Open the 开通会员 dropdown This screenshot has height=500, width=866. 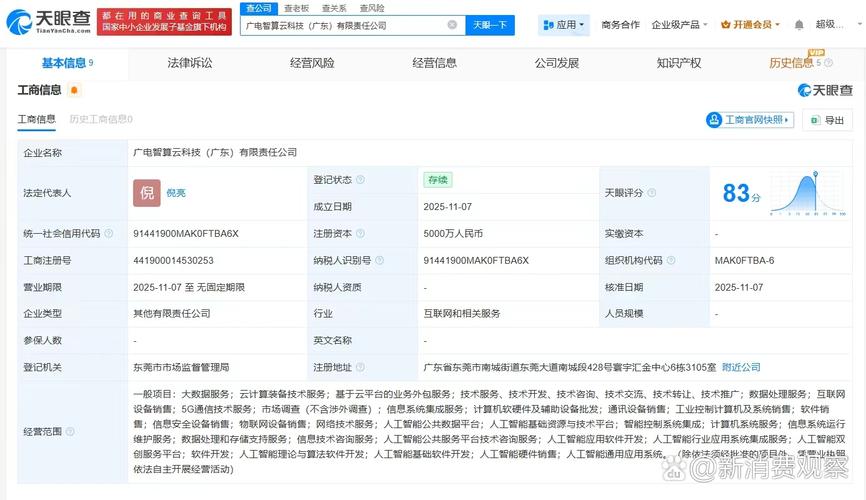(750, 25)
